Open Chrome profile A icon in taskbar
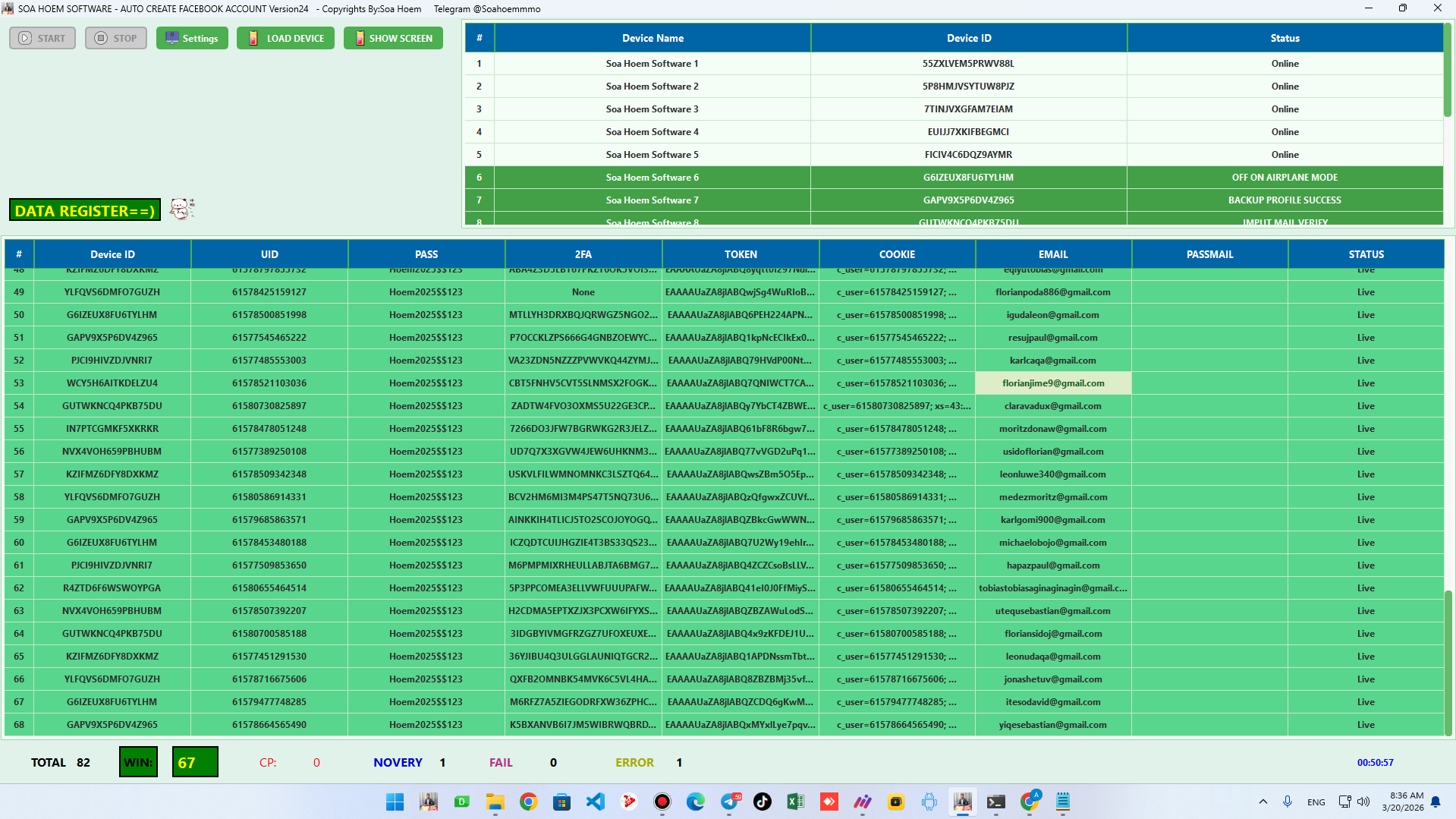Screen dimensions: 1456x819 1030,802
